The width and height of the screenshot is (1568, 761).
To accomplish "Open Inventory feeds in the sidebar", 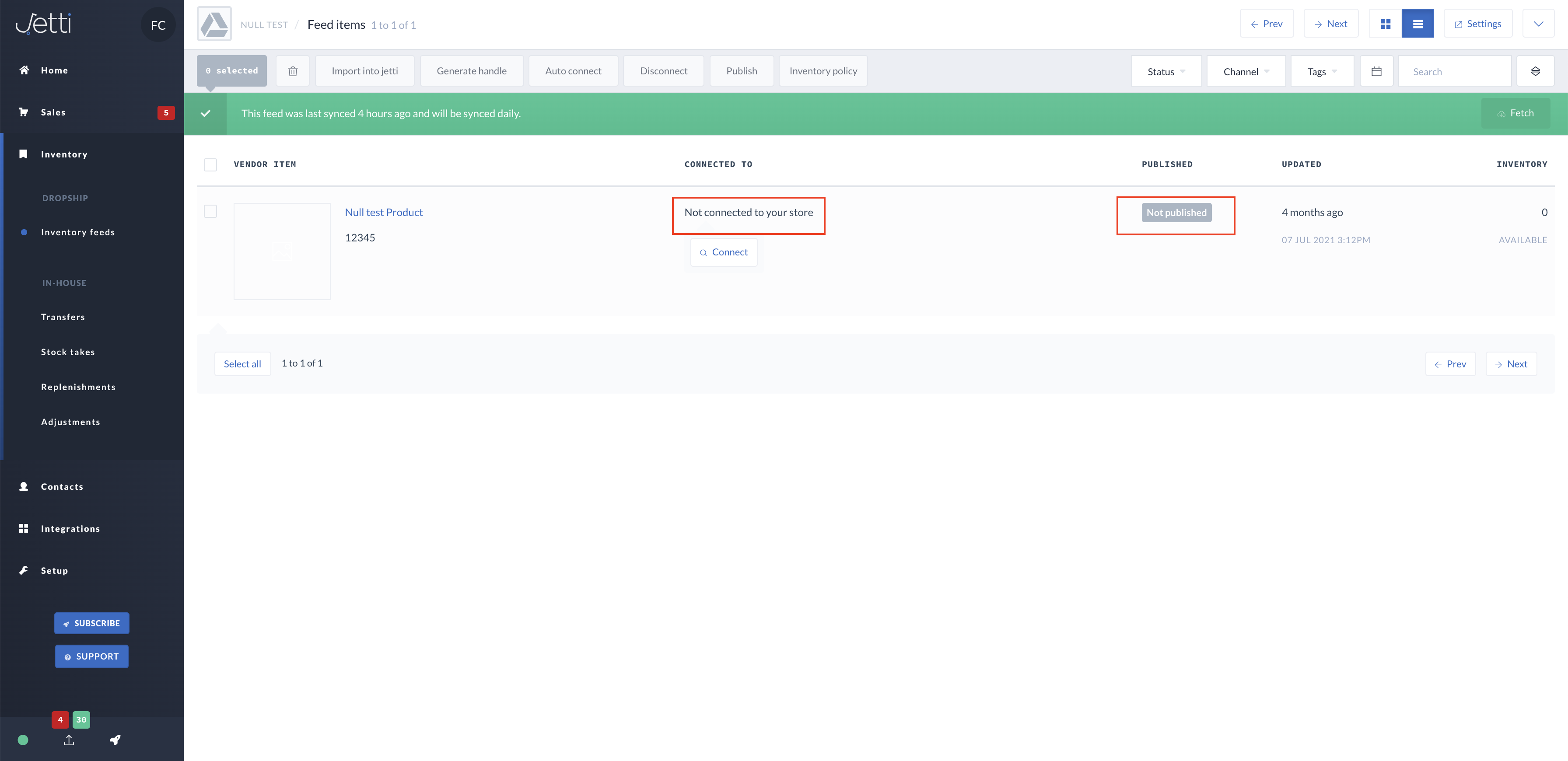I will (x=78, y=232).
